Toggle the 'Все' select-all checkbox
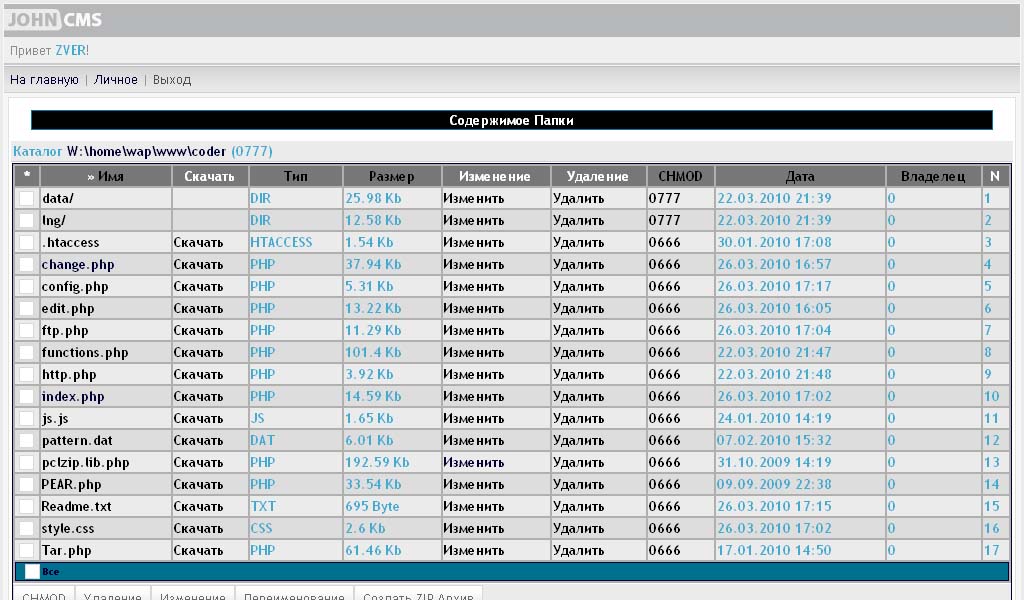 click(32, 571)
